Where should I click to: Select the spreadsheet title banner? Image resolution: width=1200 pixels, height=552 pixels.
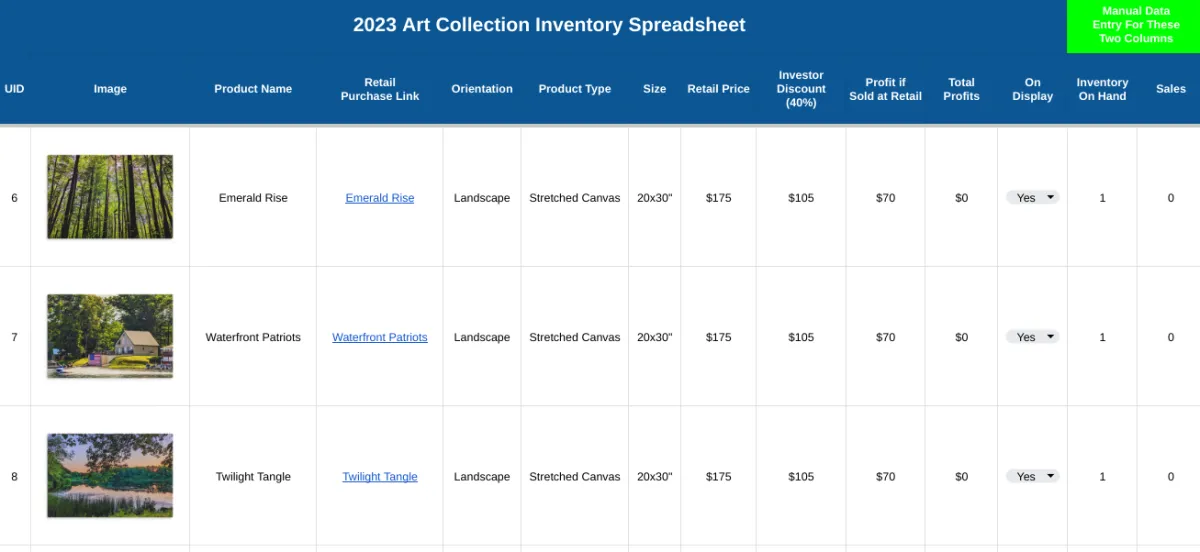pos(549,25)
